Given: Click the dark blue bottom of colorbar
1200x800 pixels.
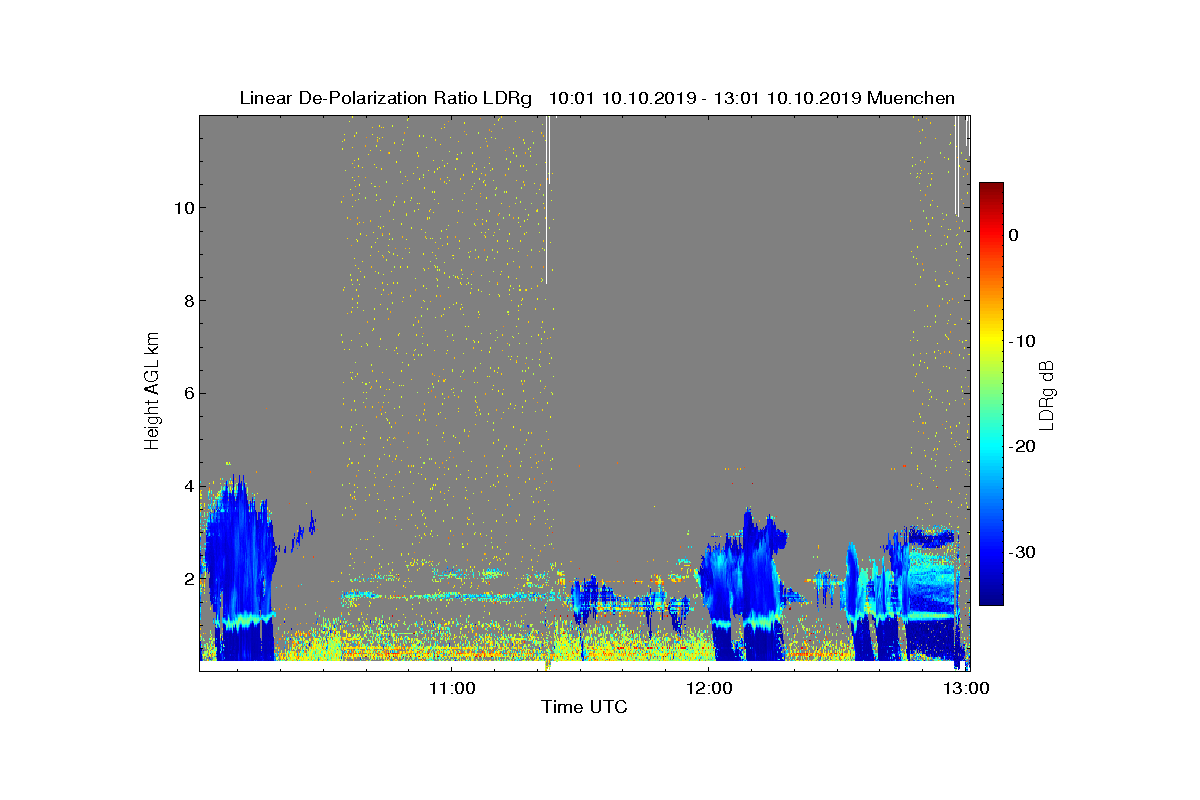Looking at the screenshot, I should point(991,598).
